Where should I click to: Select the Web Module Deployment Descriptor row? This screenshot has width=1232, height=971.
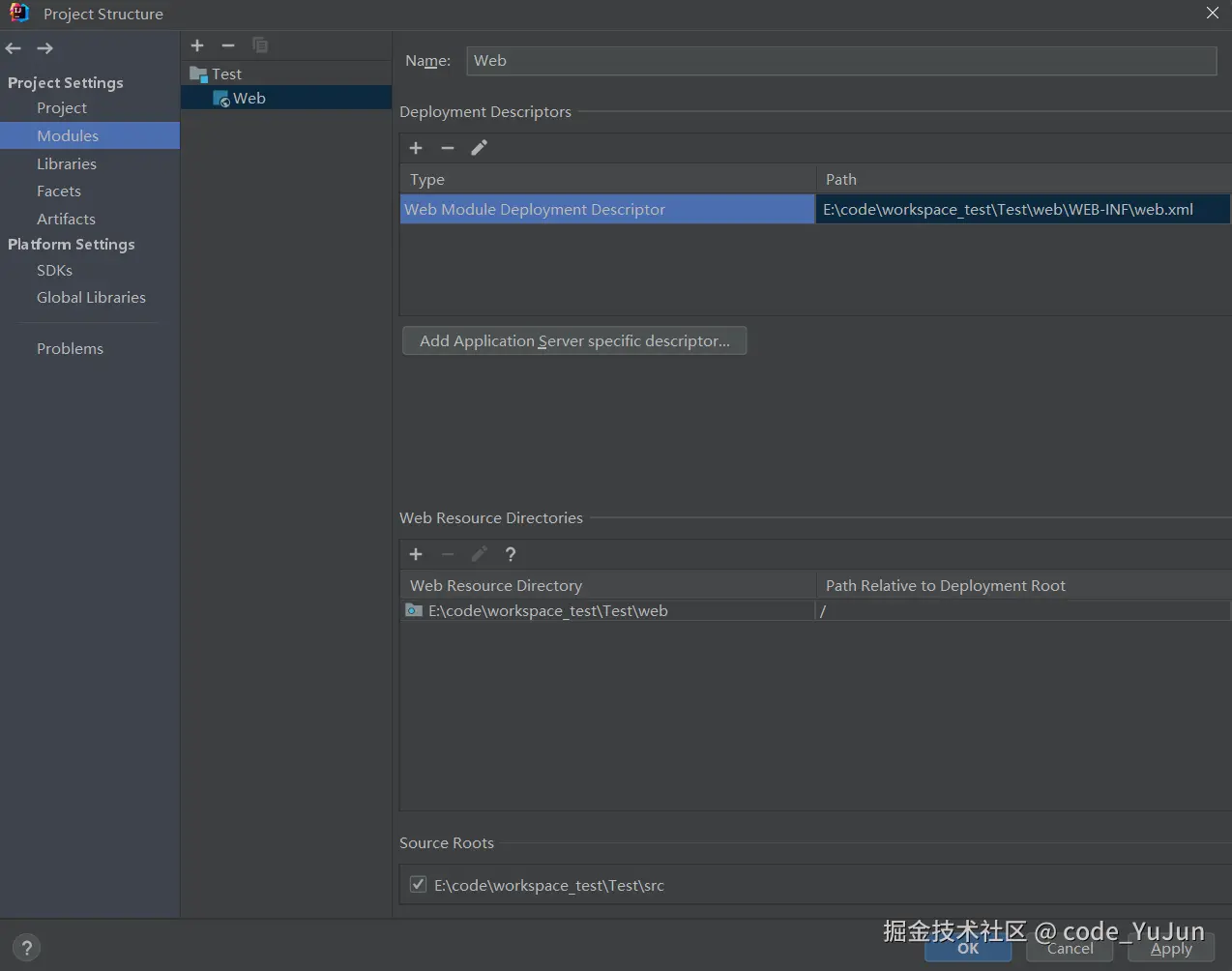[x=607, y=210]
